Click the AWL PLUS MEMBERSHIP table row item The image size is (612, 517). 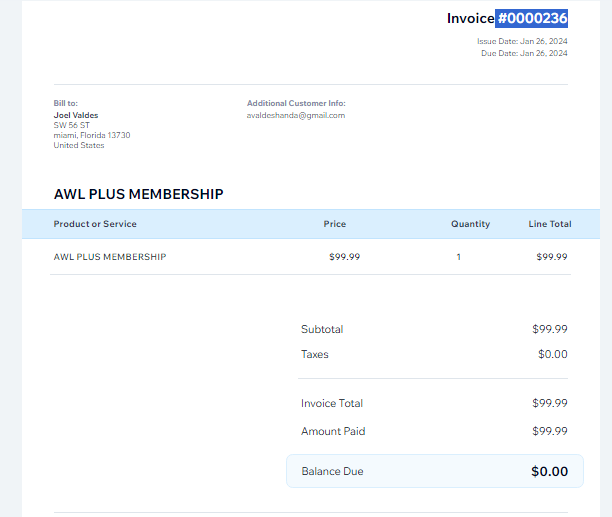click(110, 257)
